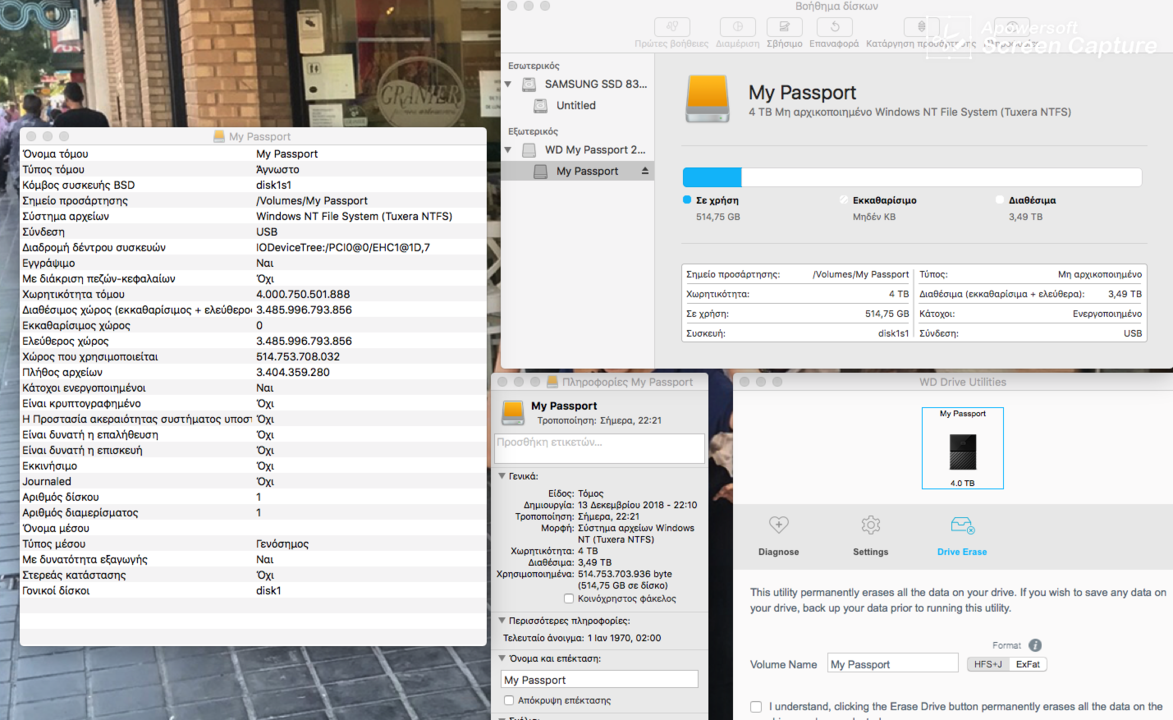
Task: Toggle the Απόκρυψη επέκτασης checkbox
Action: 509,701
